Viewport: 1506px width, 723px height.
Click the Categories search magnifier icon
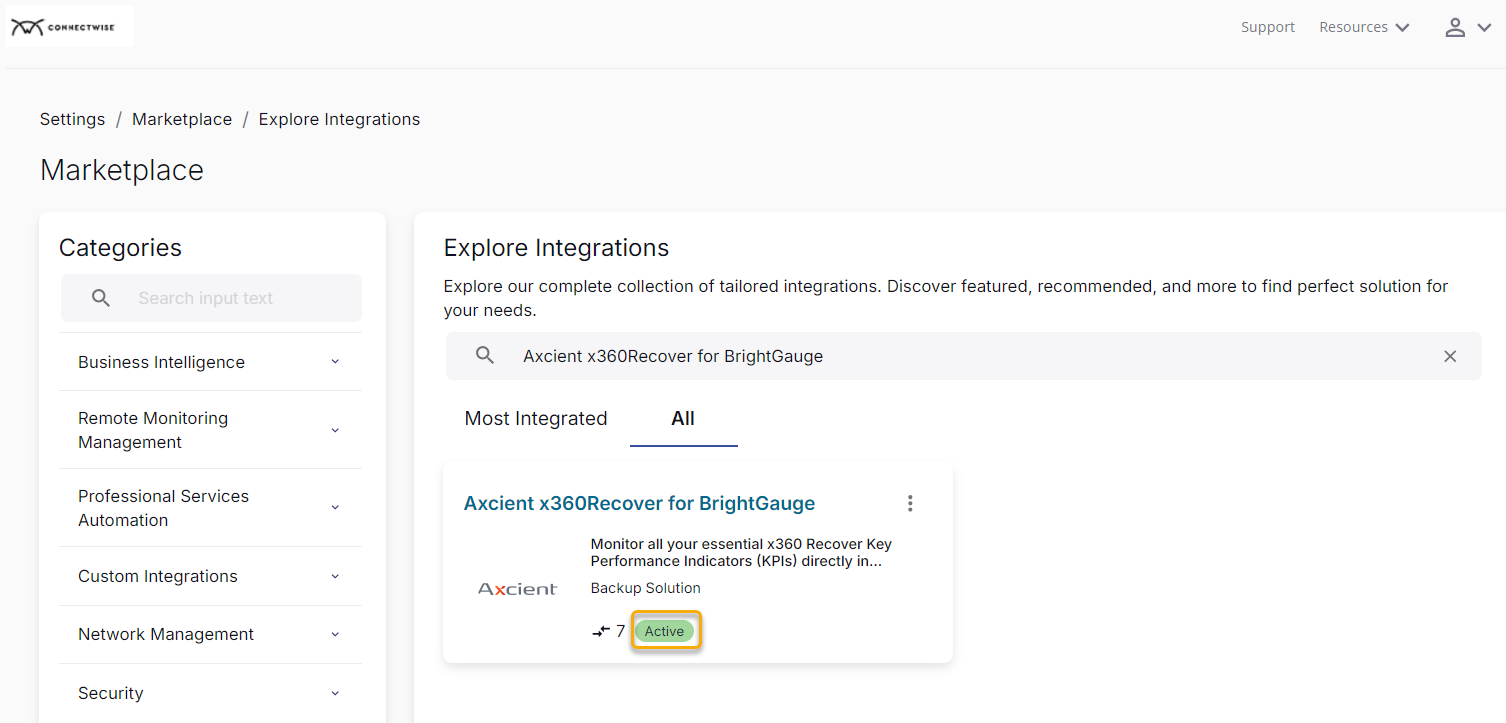tap(101, 298)
